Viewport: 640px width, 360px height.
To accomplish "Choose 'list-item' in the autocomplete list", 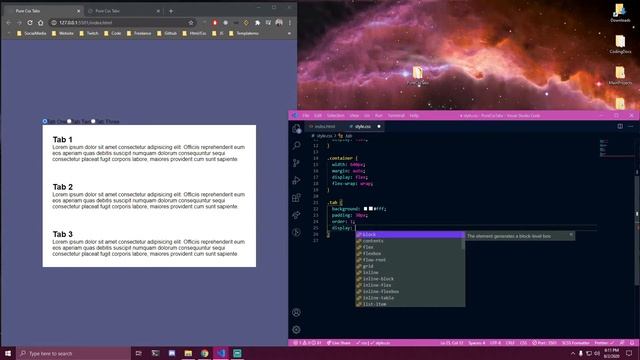I will coord(410,304).
